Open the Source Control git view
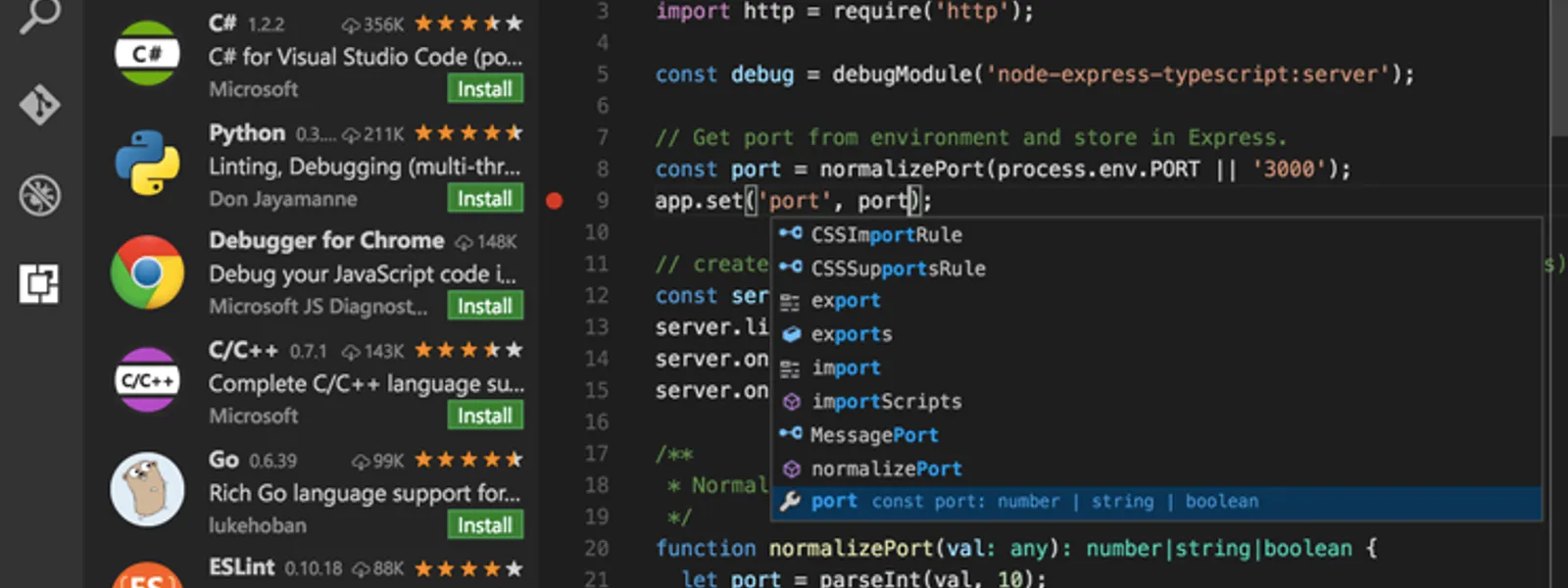This screenshot has height=588, width=1568. (x=39, y=105)
